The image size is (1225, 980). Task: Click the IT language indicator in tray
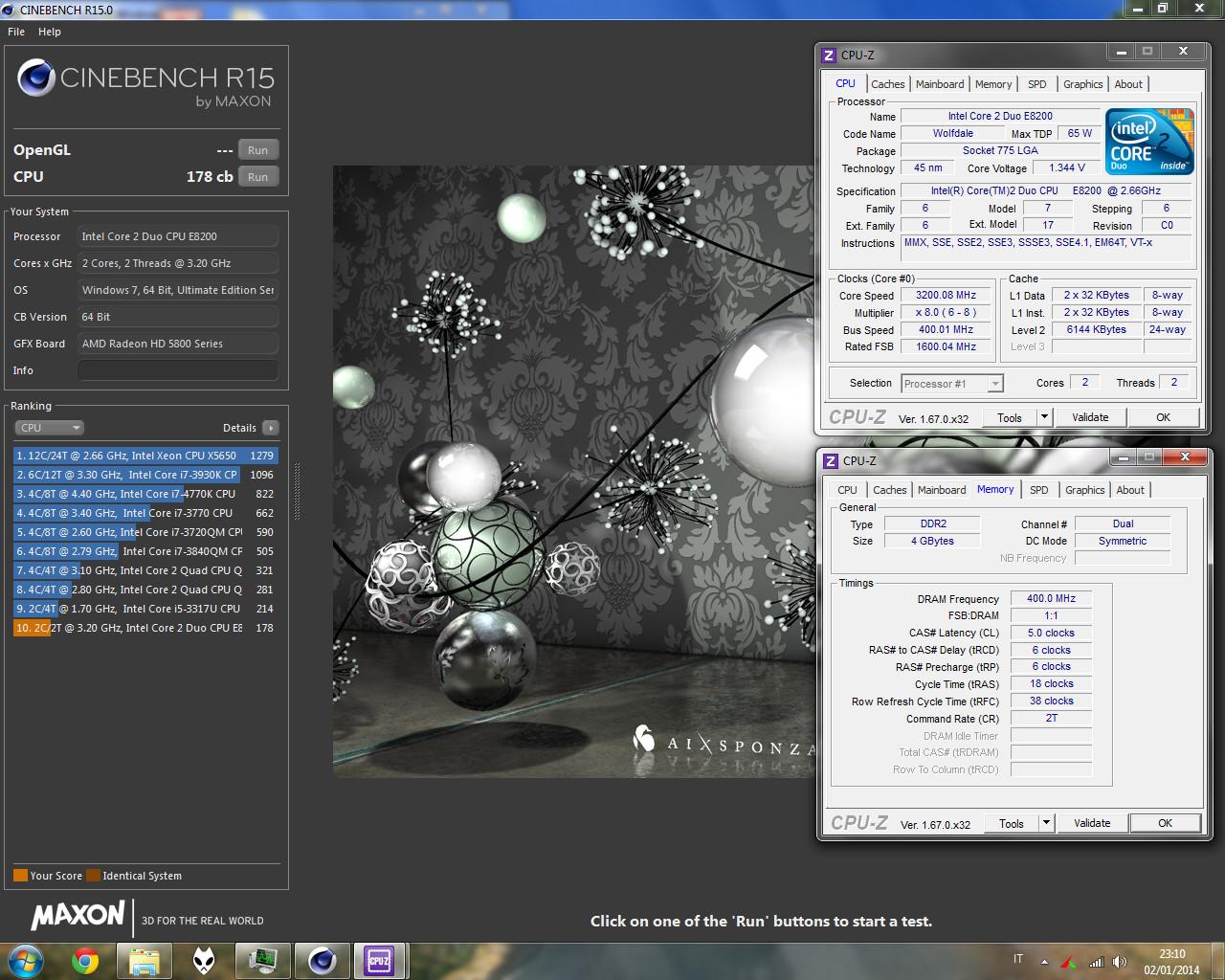(1018, 959)
